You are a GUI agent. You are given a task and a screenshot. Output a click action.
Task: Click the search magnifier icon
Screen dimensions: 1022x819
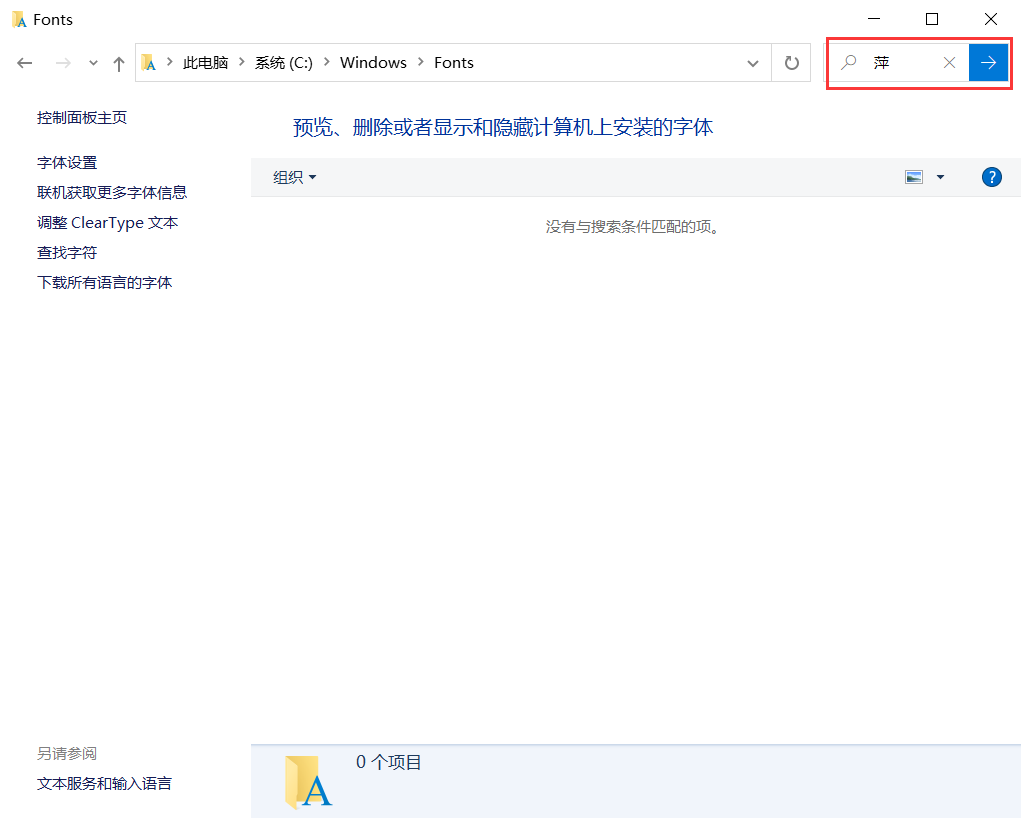point(848,62)
